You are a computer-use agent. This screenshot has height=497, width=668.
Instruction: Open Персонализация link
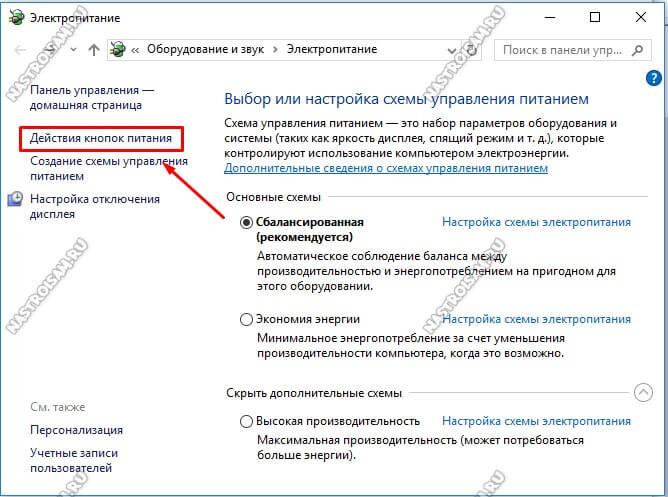coord(76,430)
